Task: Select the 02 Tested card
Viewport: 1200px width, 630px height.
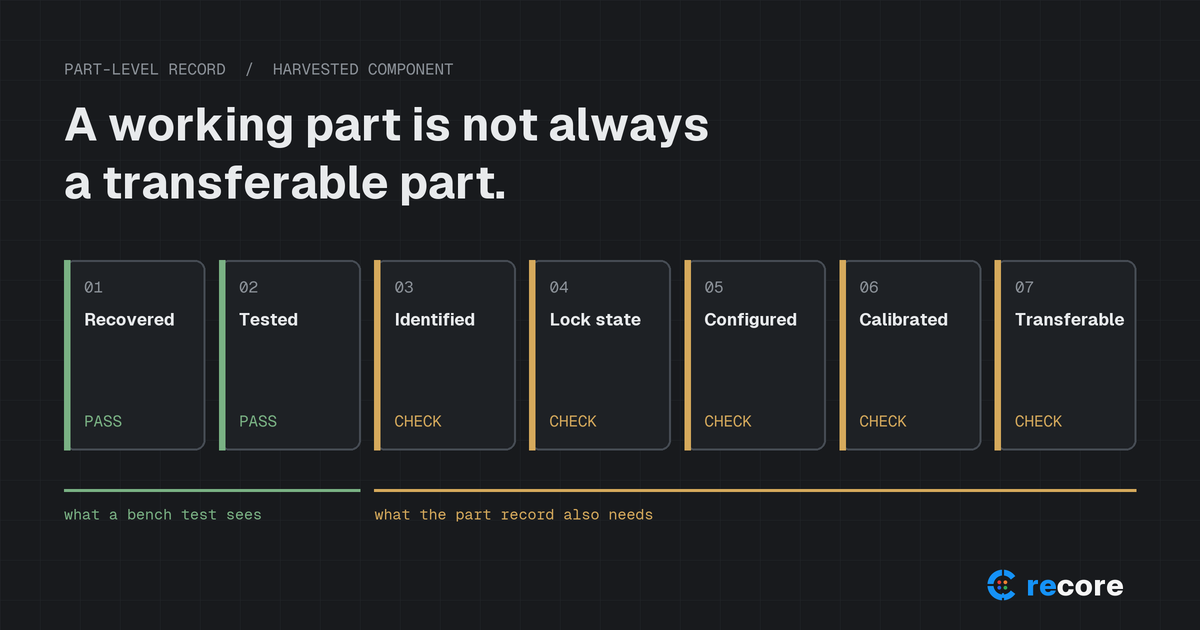Action: [x=290, y=355]
